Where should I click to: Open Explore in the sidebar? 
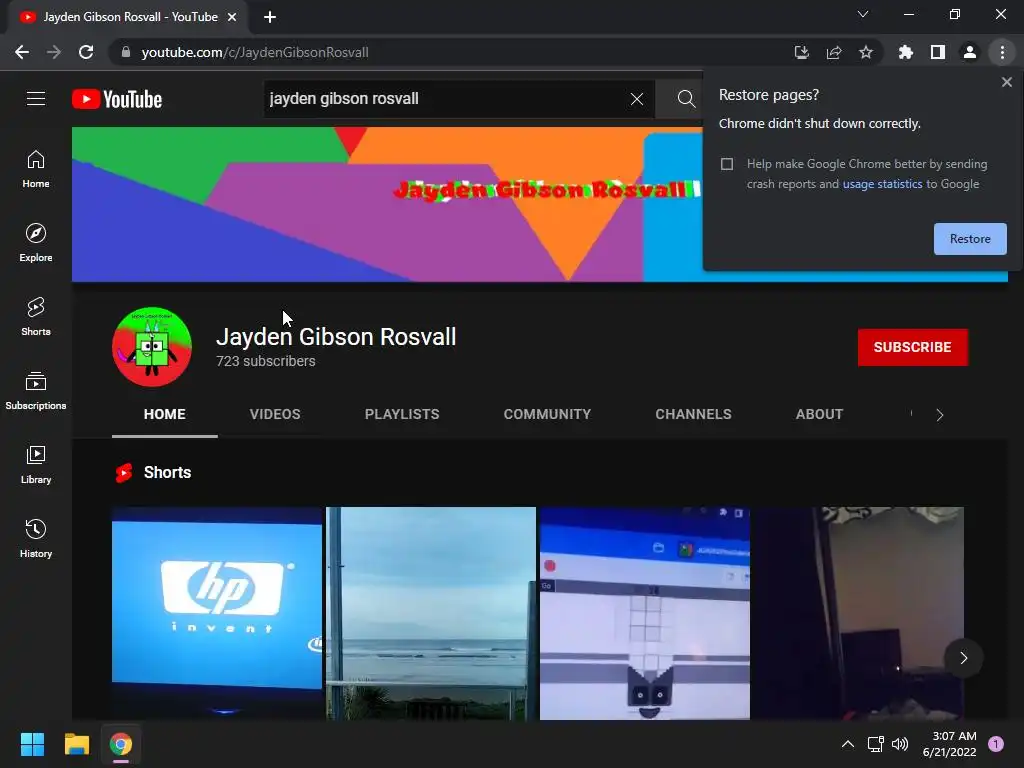pyautogui.click(x=36, y=243)
